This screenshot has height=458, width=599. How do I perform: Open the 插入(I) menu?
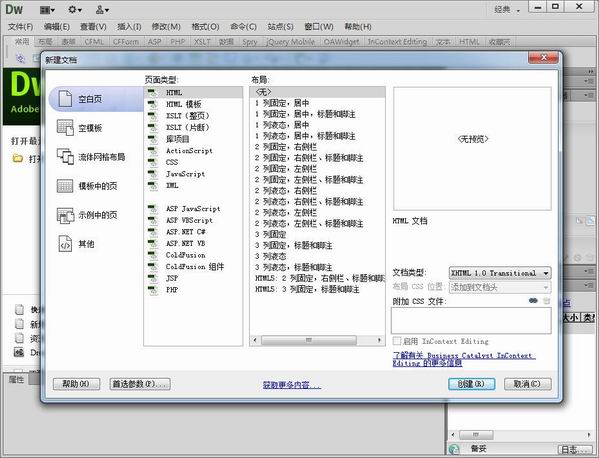coord(129,27)
